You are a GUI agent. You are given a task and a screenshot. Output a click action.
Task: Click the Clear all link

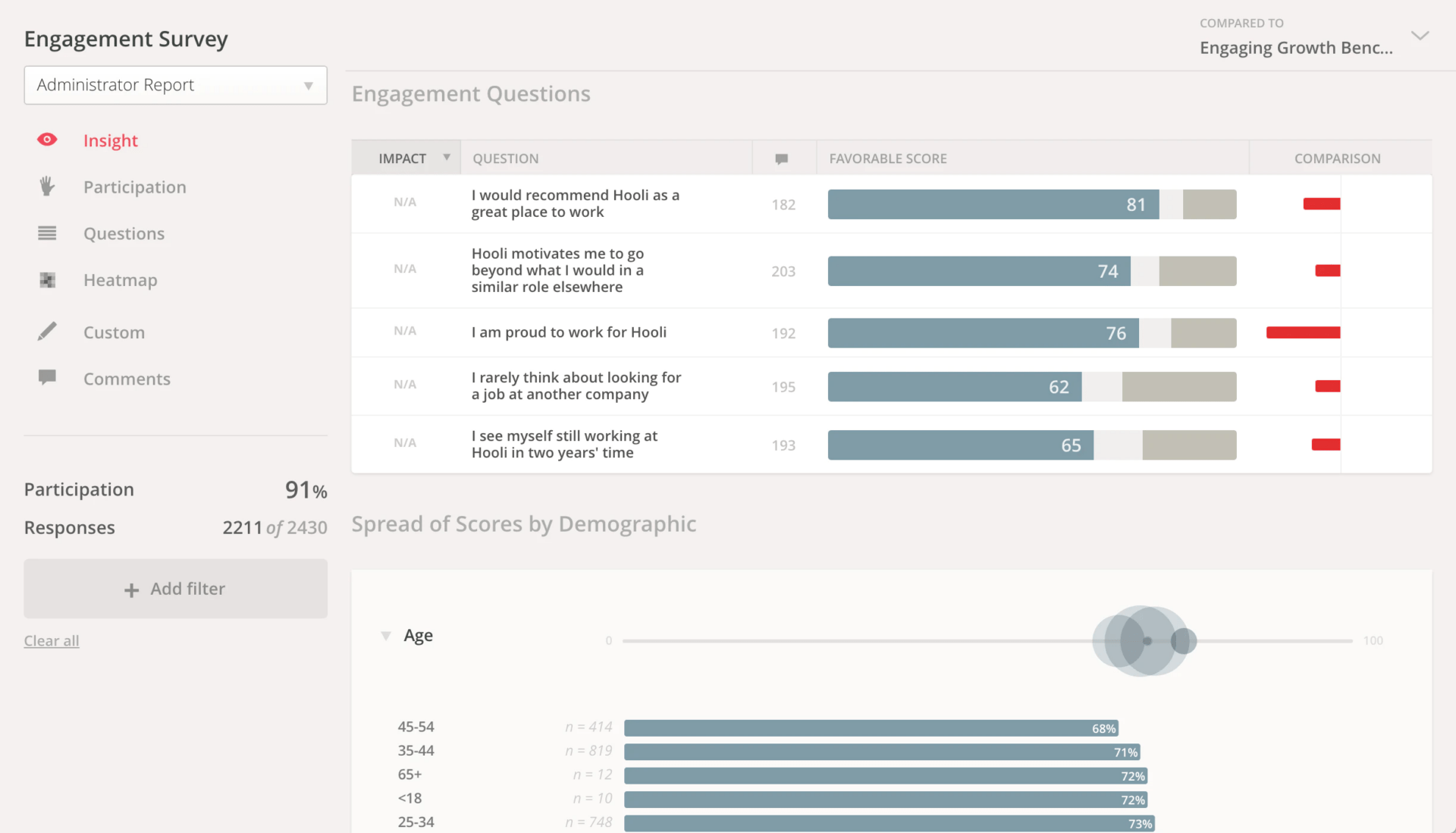[51, 640]
